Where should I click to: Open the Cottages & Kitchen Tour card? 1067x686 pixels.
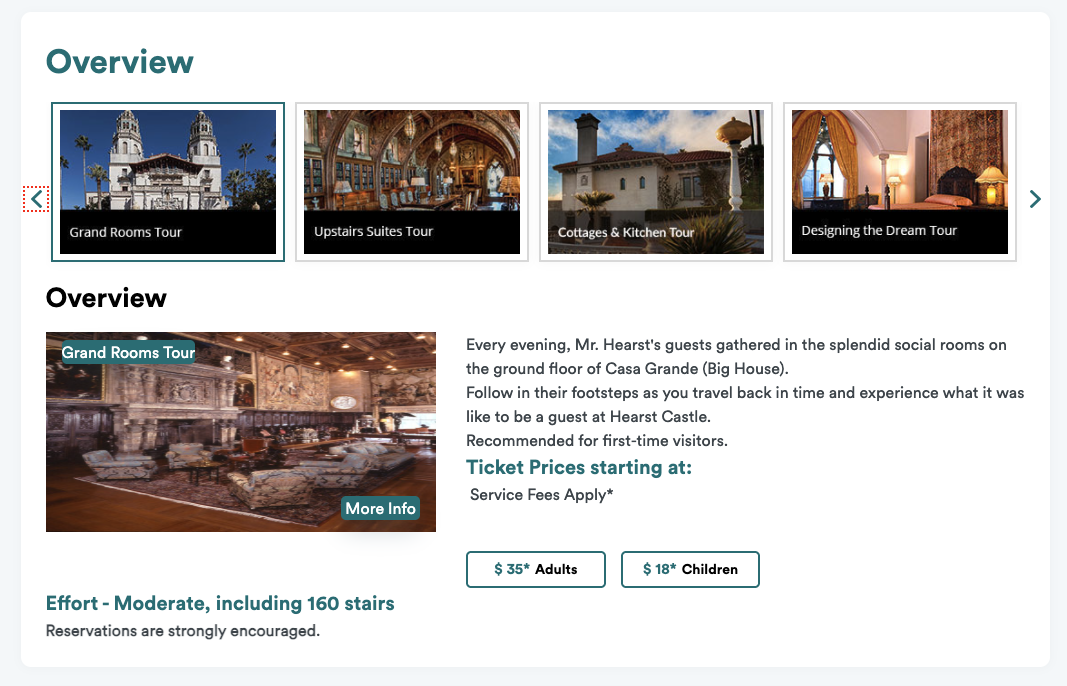pyautogui.click(x=656, y=182)
